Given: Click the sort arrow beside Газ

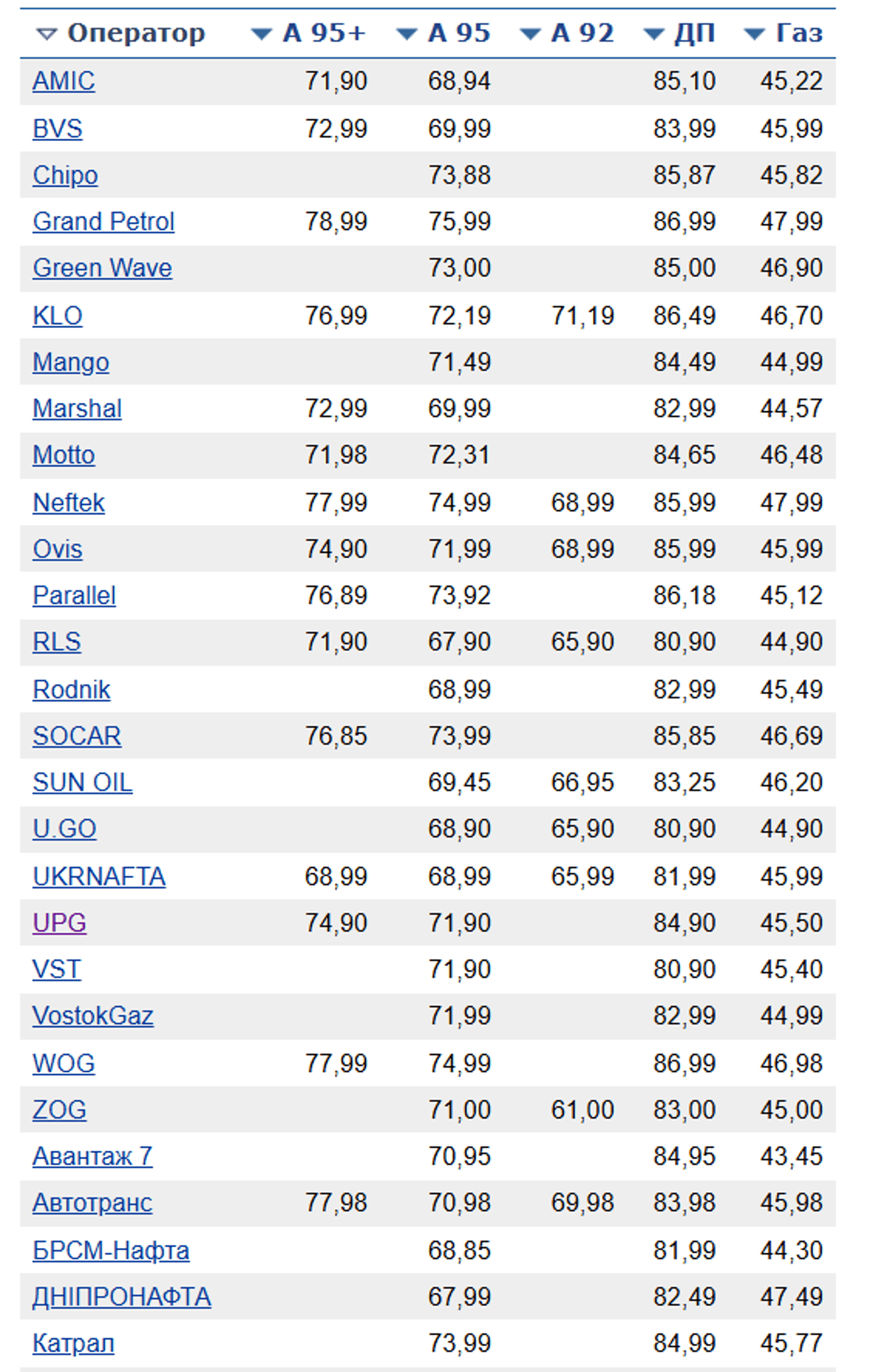Looking at the screenshot, I should click(x=755, y=34).
